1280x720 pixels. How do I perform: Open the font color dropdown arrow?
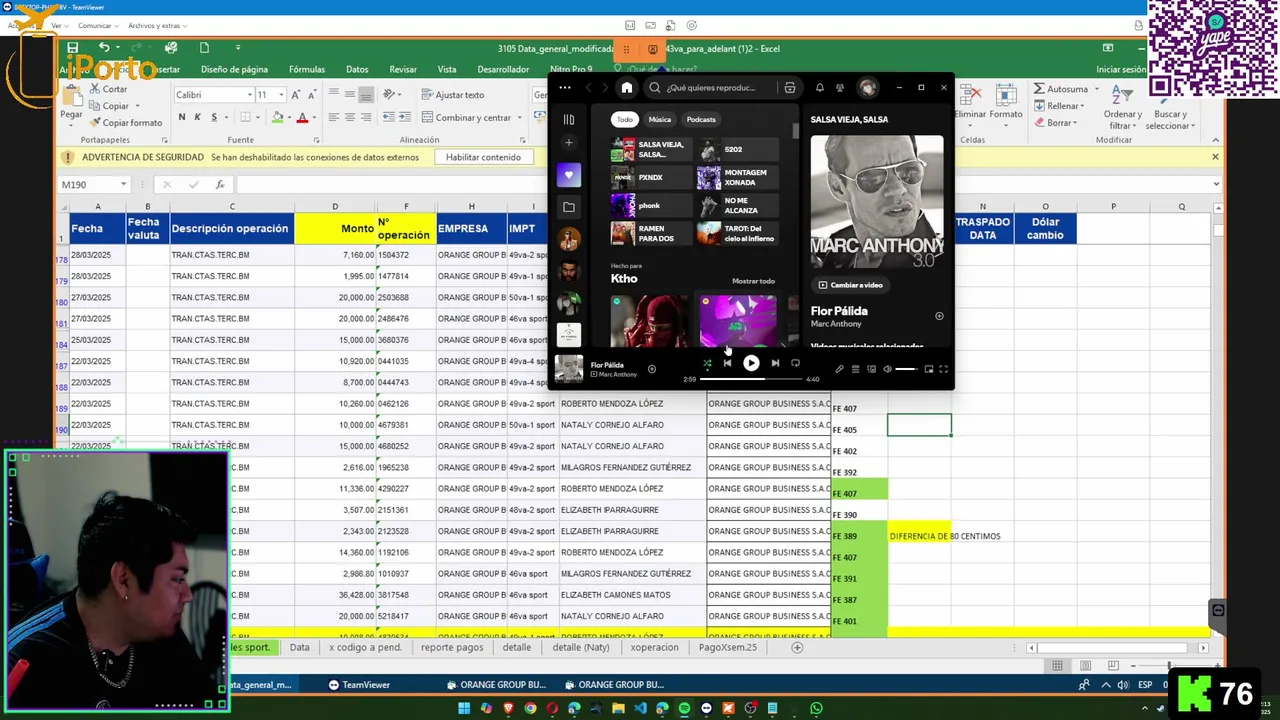pos(315,118)
